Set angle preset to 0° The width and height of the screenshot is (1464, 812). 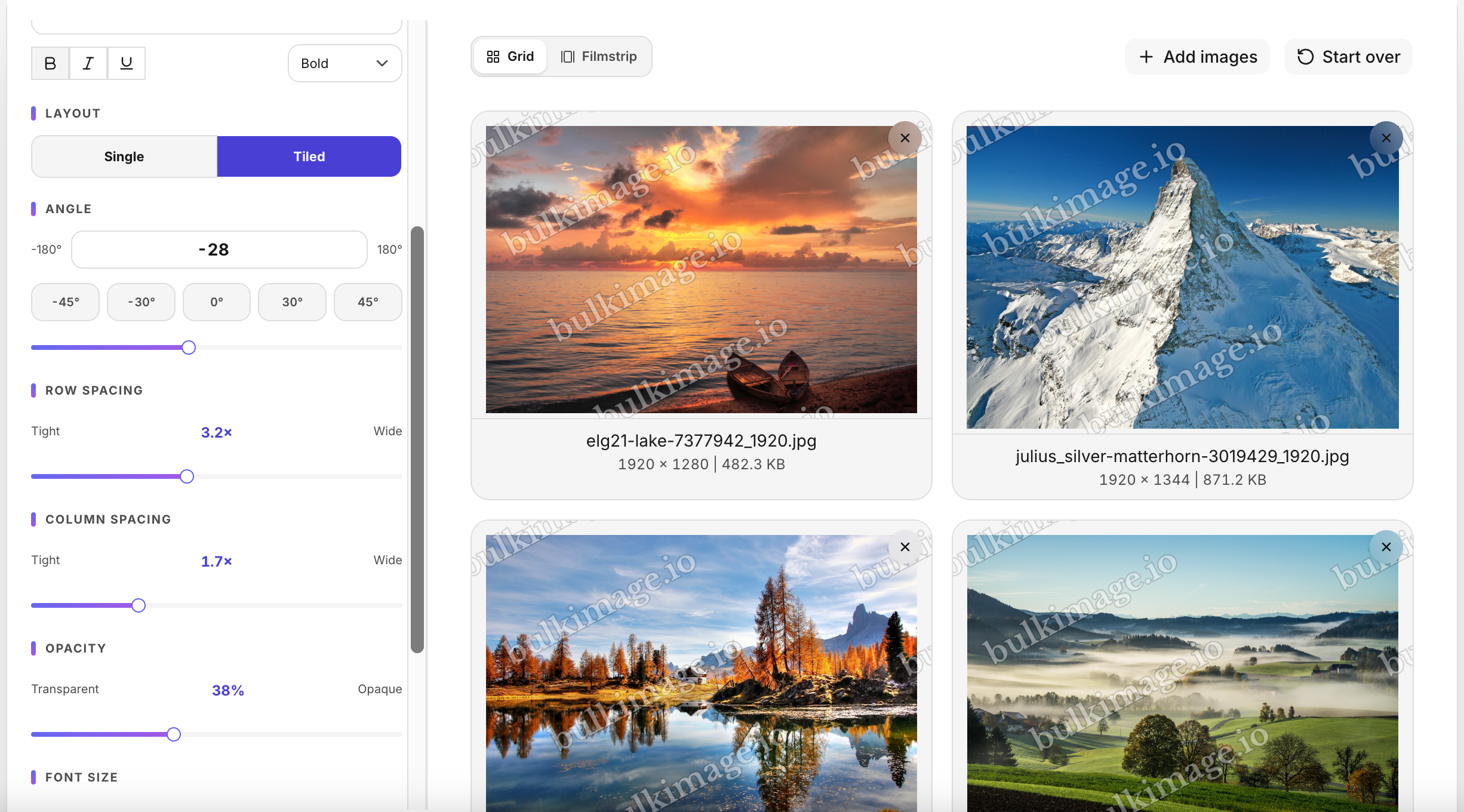pos(217,302)
